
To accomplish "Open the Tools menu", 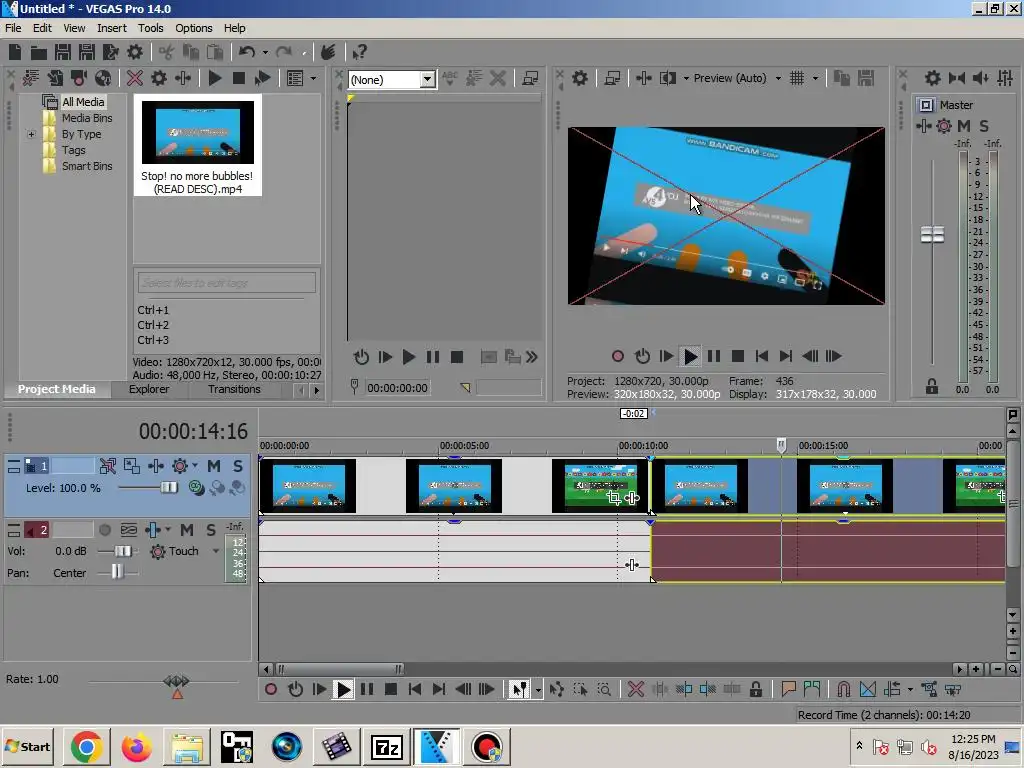I will pos(150,28).
